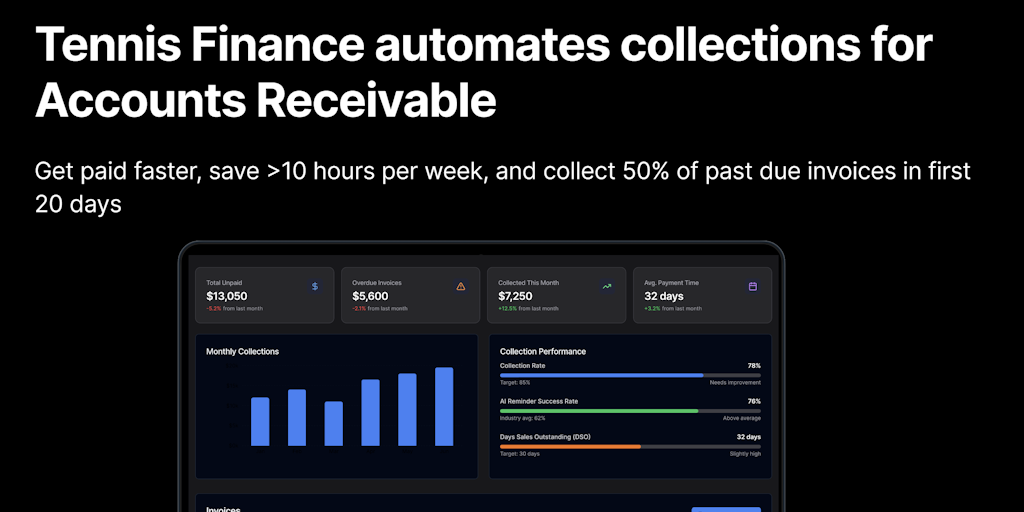
Task: Click the warning triangle icon in Overdue Invoices card
Action: tap(460, 286)
